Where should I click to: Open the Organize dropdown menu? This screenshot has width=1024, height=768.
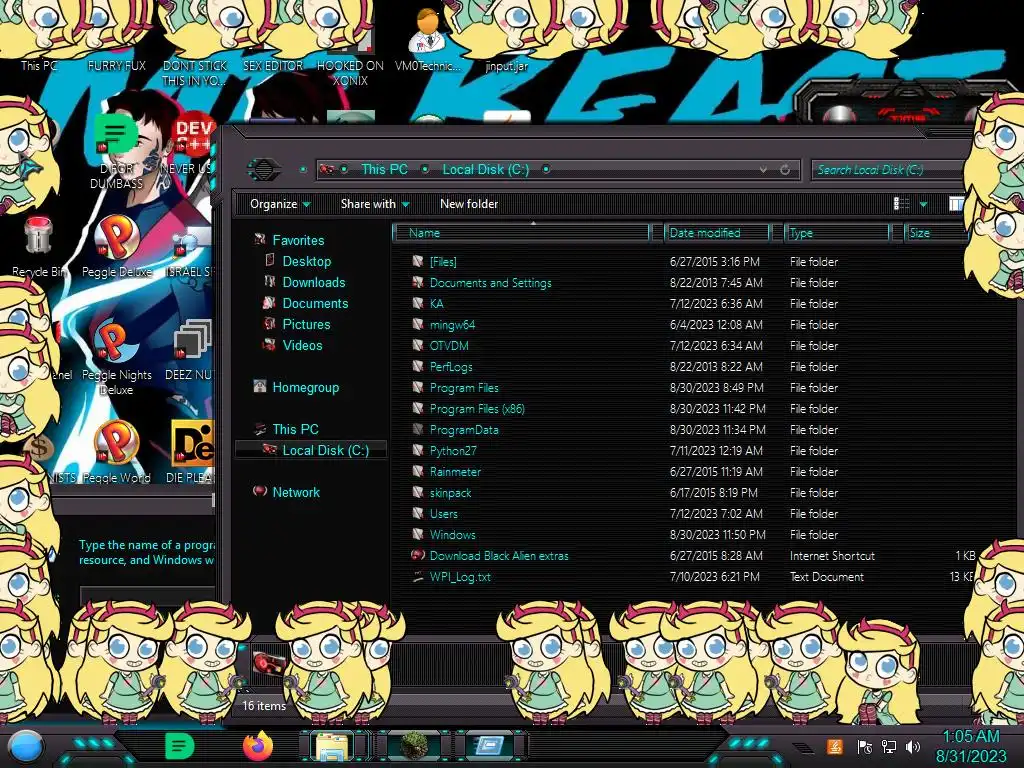pyautogui.click(x=280, y=204)
